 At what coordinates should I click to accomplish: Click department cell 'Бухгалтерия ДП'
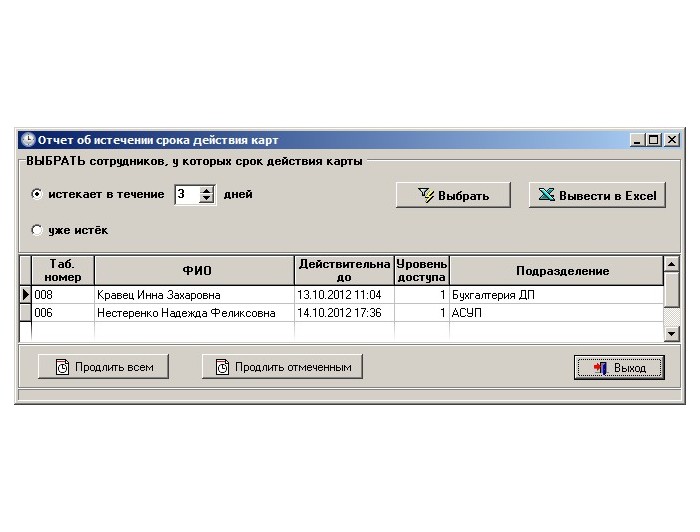click(557, 295)
